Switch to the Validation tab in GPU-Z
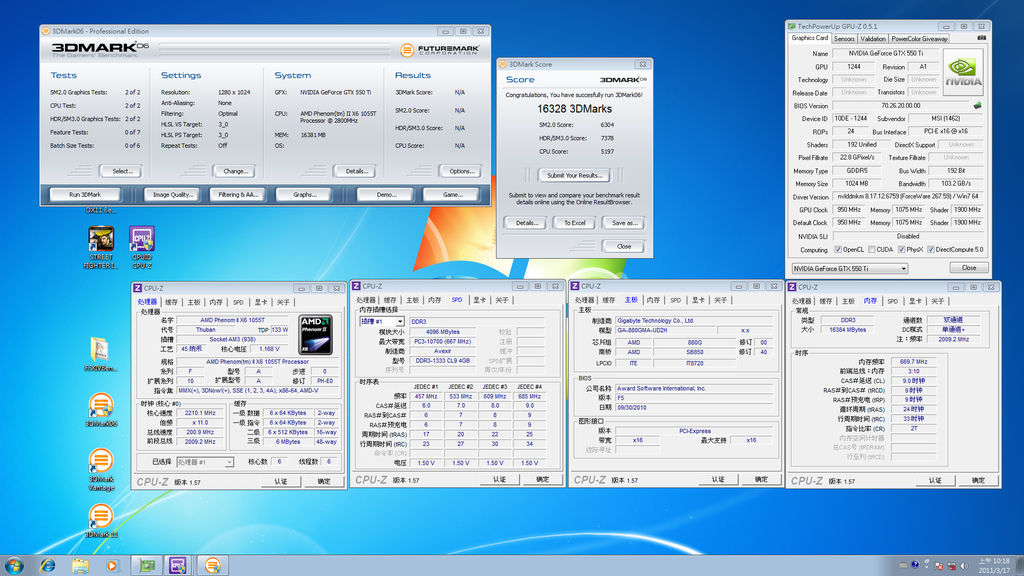Image resolution: width=1024 pixels, height=576 pixels. click(x=873, y=38)
